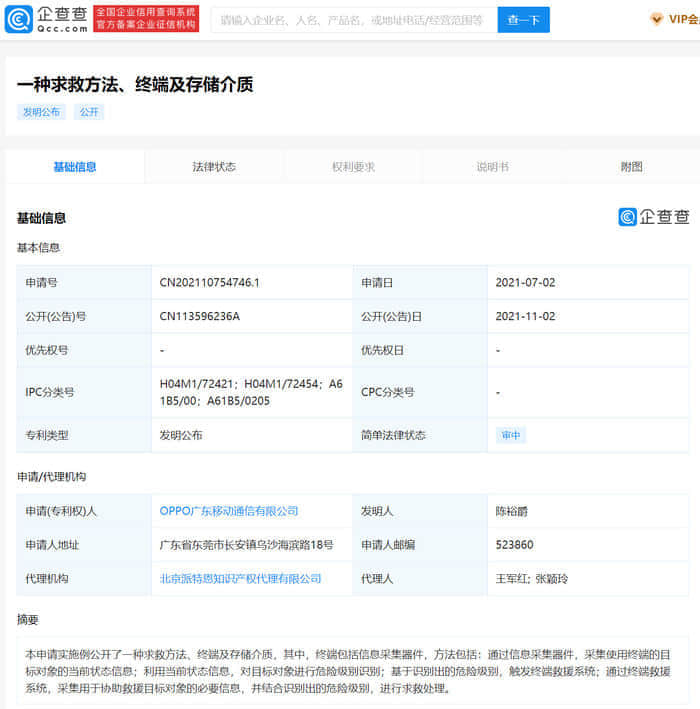
Task: Click inventor name 陈裕鹏
Action: click(512, 511)
